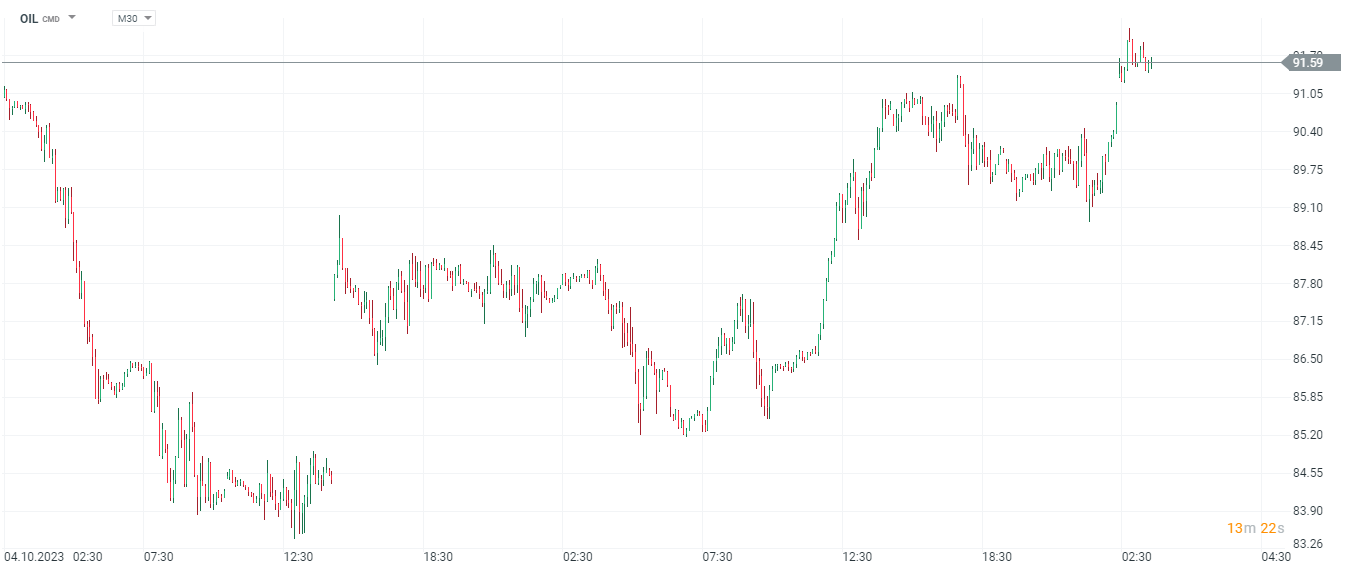
Task: Select the 85.20 price level label
Action: coord(1307,435)
